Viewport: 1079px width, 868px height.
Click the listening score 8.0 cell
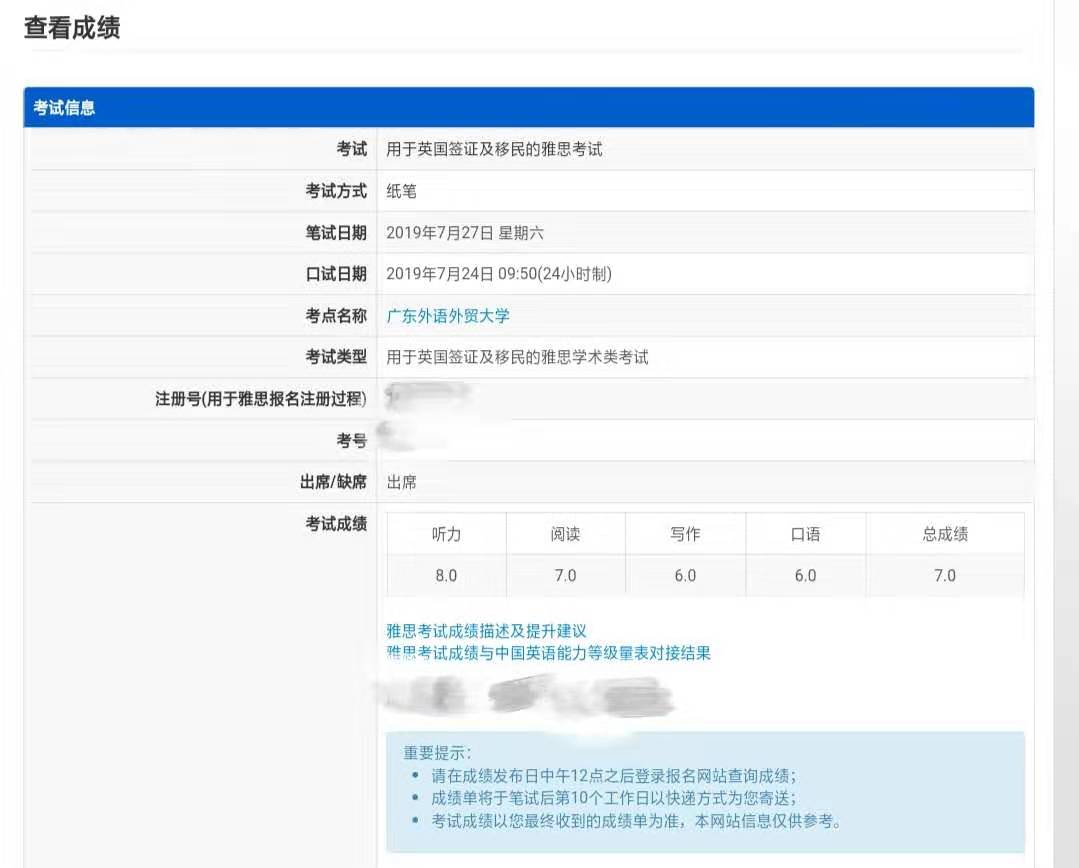445,575
